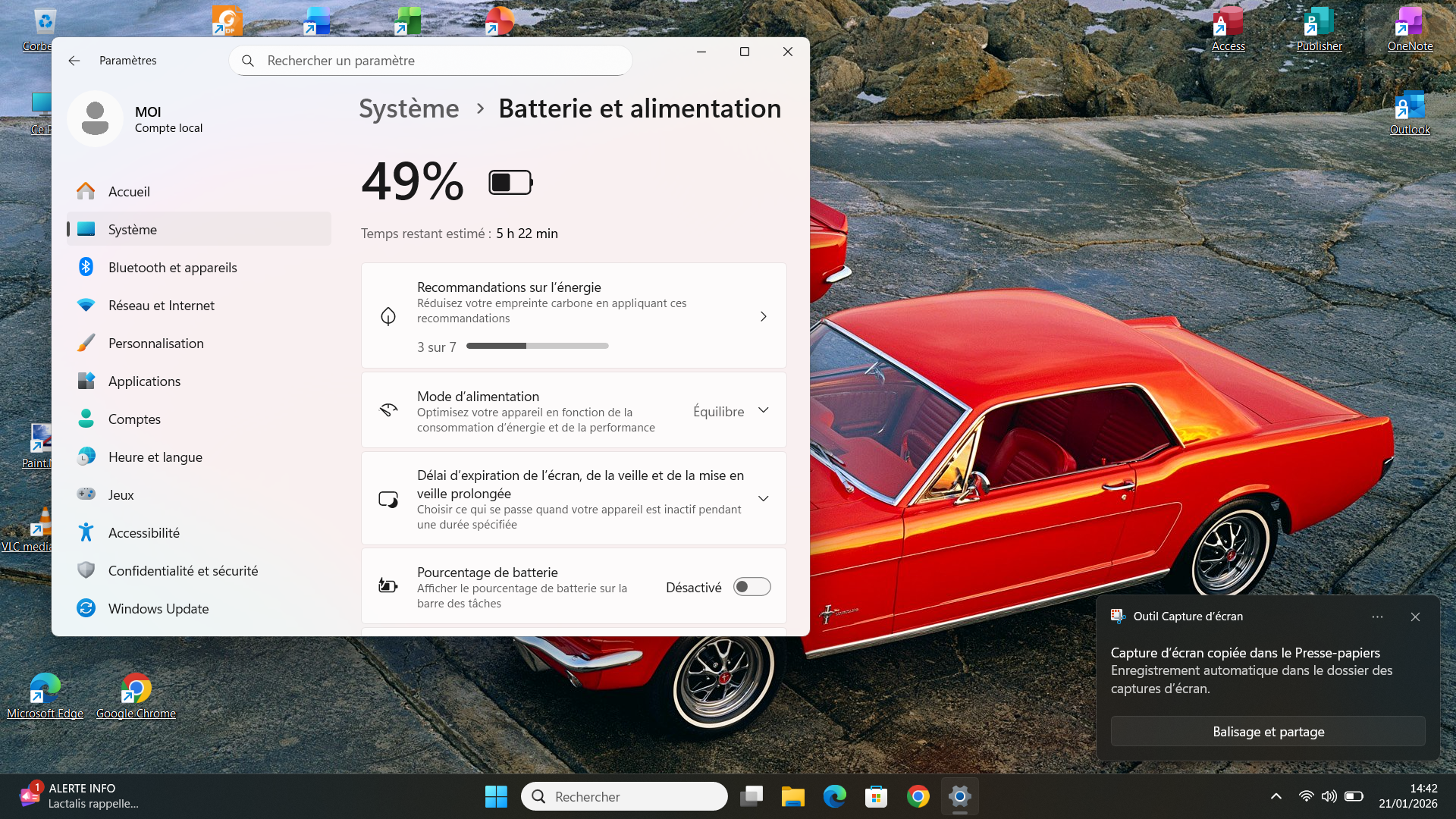Image resolution: width=1456 pixels, height=819 pixels.
Task: Expand the Délai d'expiration de l'écran section
Action: [x=764, y=499]
